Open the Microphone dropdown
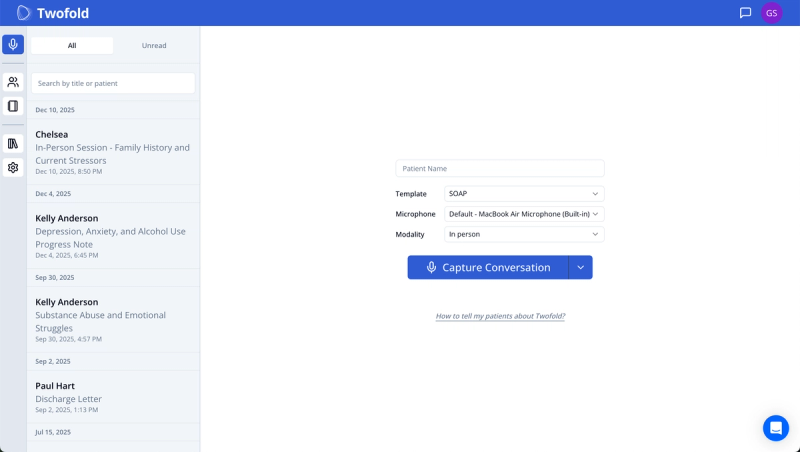The height and width of the screenshot is (452, 800). click(524, 214)
